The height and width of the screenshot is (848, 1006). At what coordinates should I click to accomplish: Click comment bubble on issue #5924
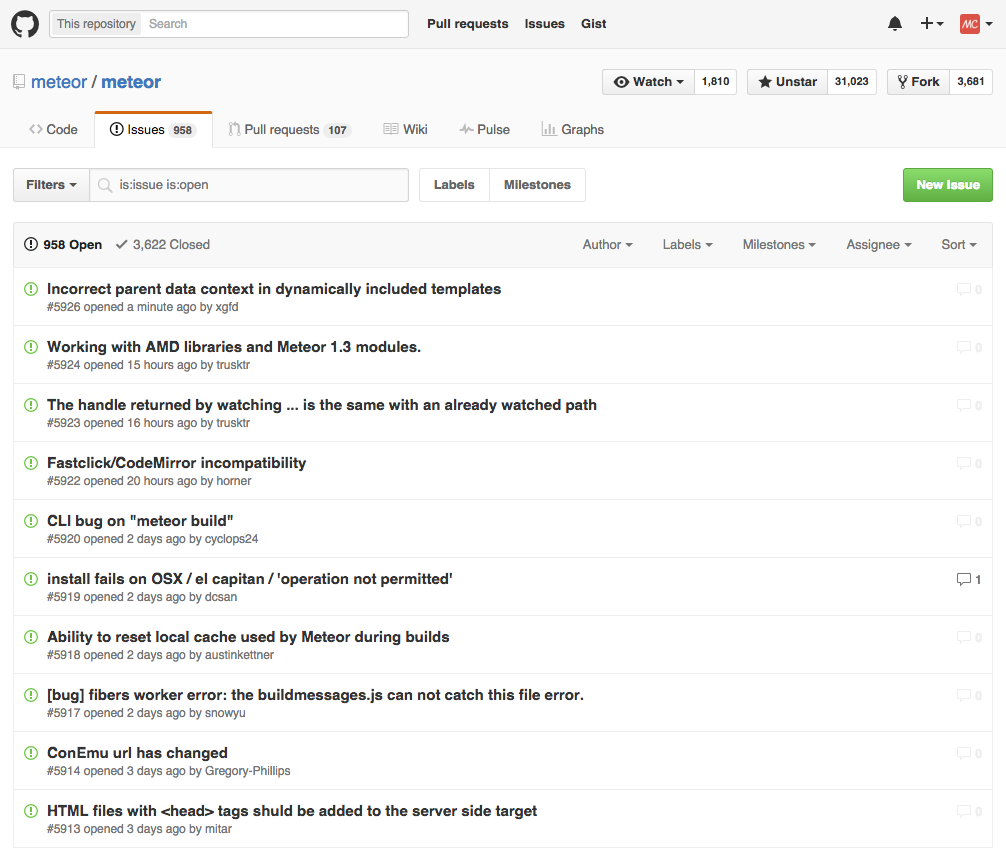pyautogui.click(x=969, y=347)
